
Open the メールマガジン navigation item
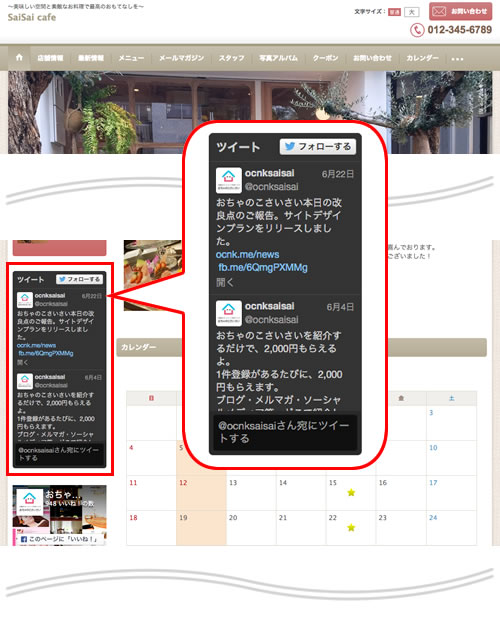point(181,58)
